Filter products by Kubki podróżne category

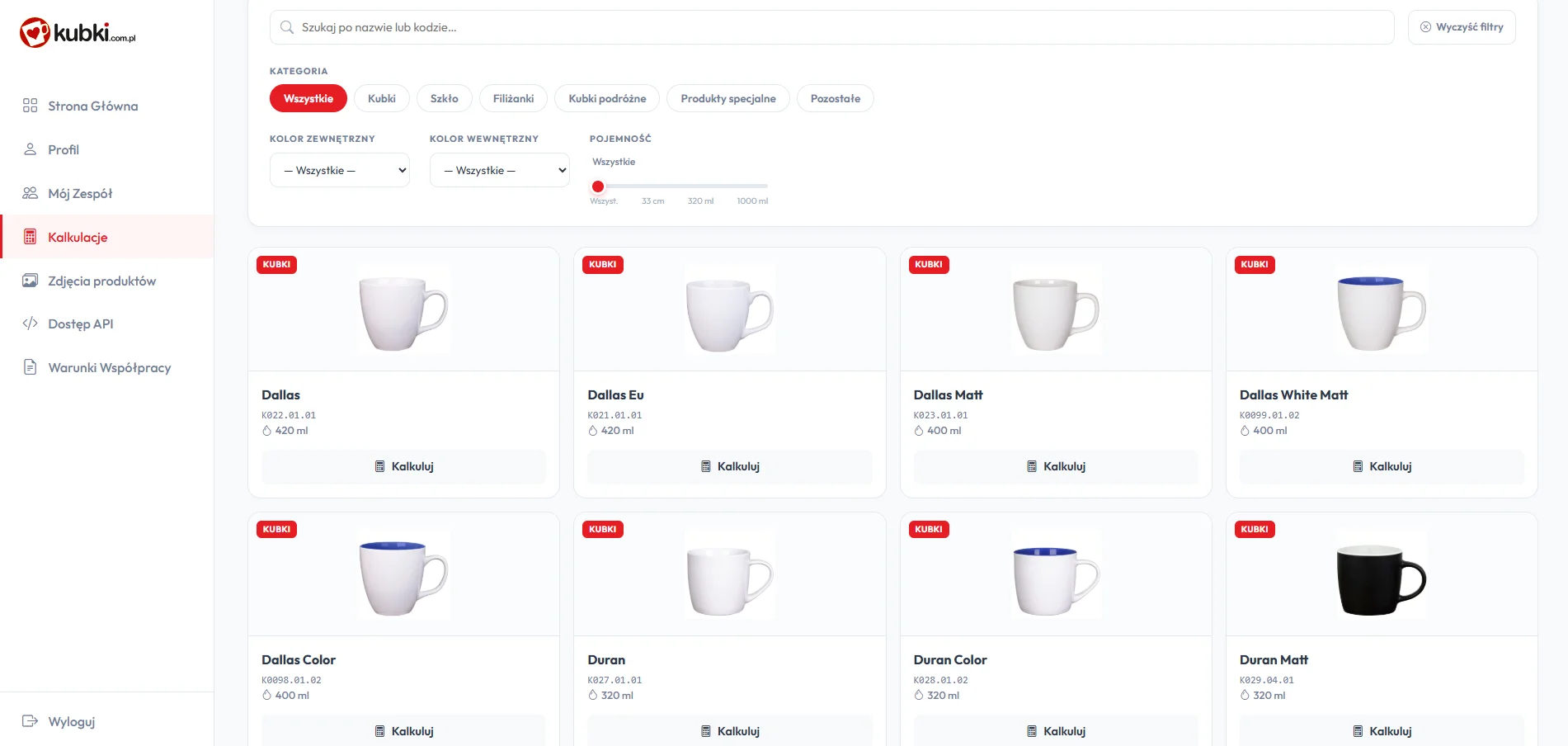pyautogui.click(x=608, y=98)
